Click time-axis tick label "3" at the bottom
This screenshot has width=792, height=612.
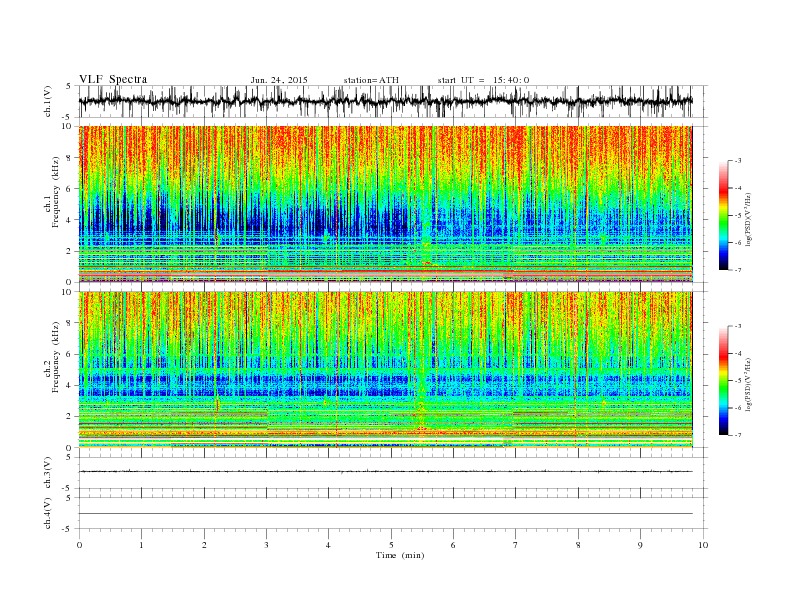pos(266,545)
